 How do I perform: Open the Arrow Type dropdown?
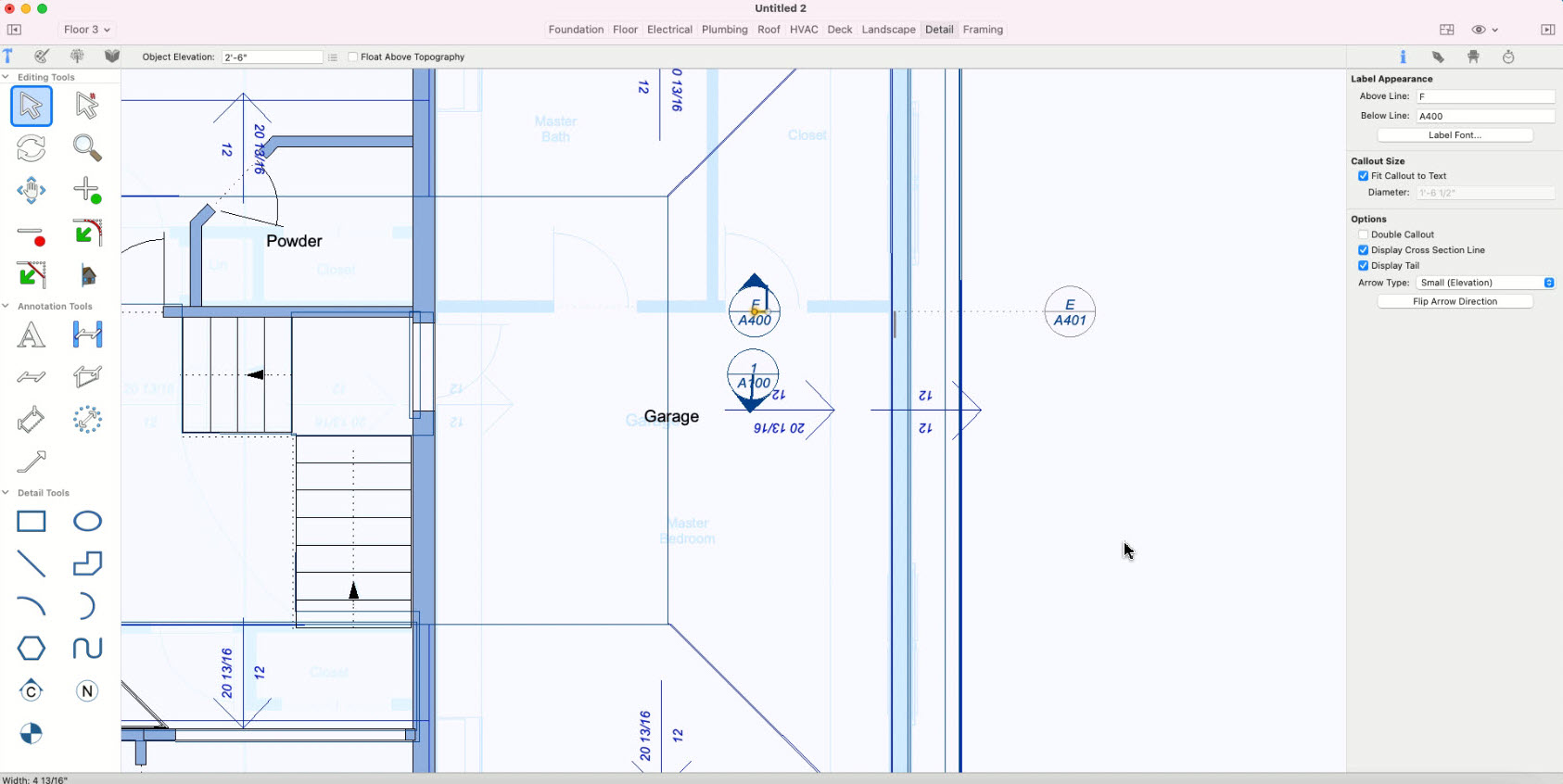[1485, 283]
